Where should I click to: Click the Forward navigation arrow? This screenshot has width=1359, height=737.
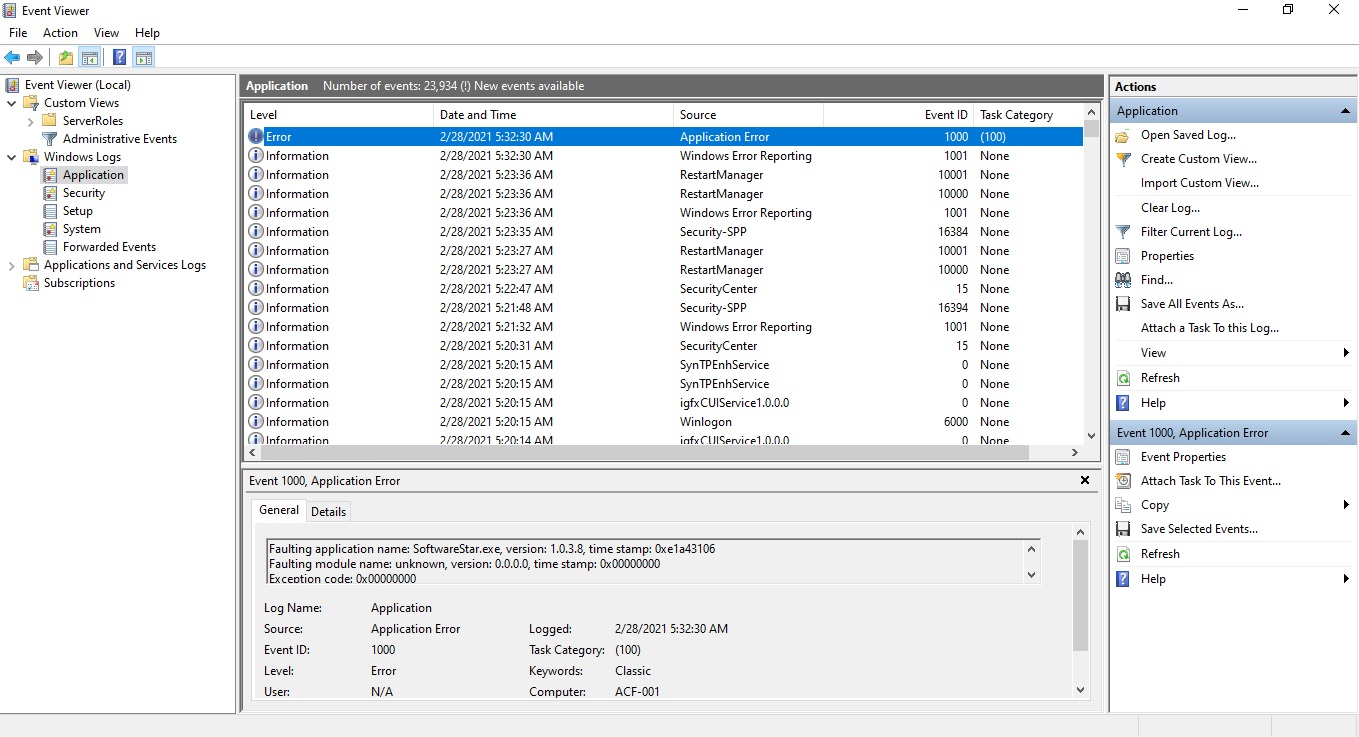36,57
